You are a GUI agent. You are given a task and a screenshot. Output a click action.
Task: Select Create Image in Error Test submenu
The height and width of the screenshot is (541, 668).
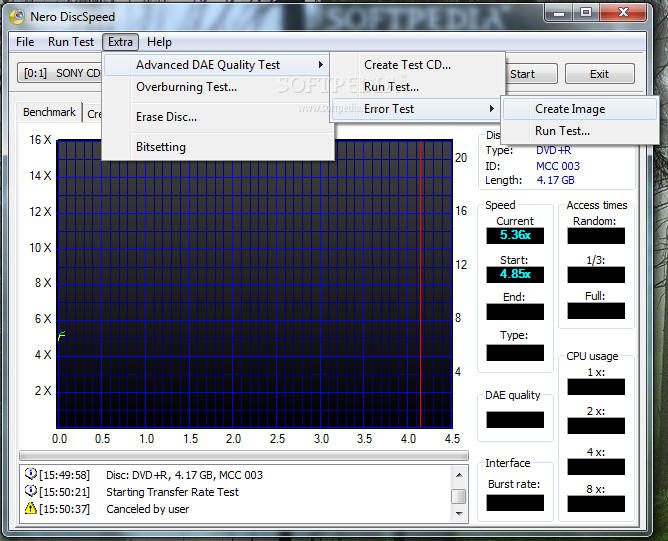tap(580, 109)
